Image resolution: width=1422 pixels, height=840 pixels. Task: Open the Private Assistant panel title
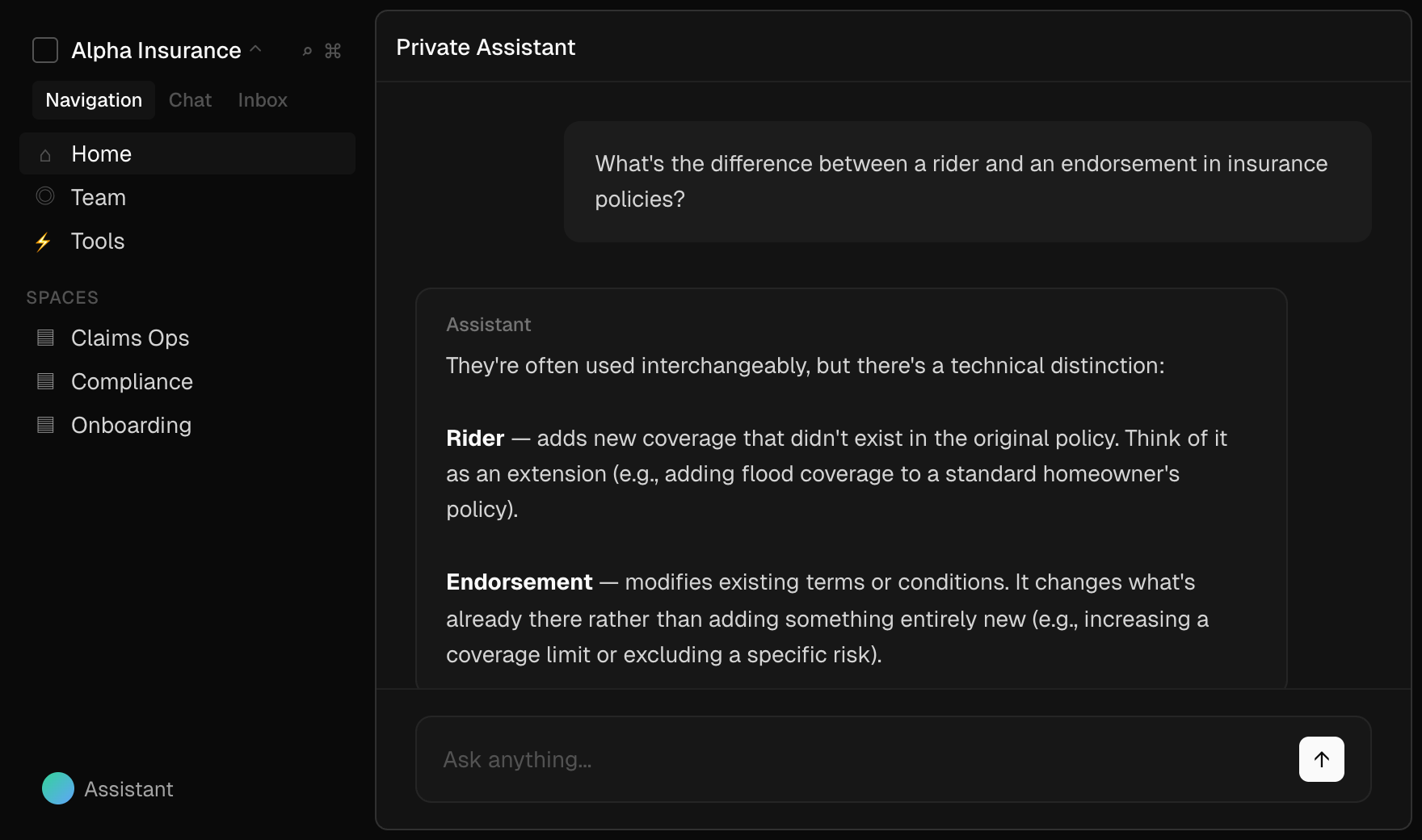coord(485,47)
